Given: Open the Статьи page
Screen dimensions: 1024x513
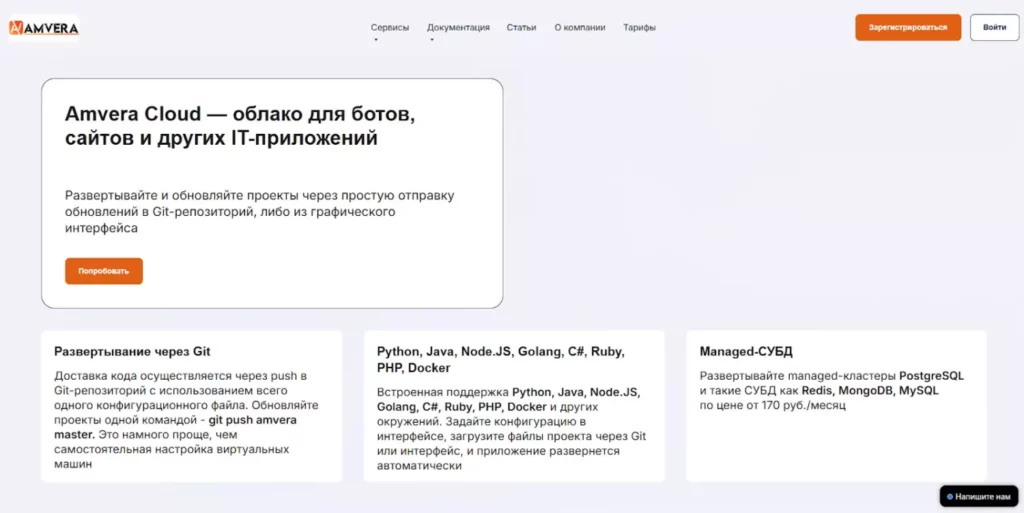Looking at the screenshot, I should (x=521, y=28).
